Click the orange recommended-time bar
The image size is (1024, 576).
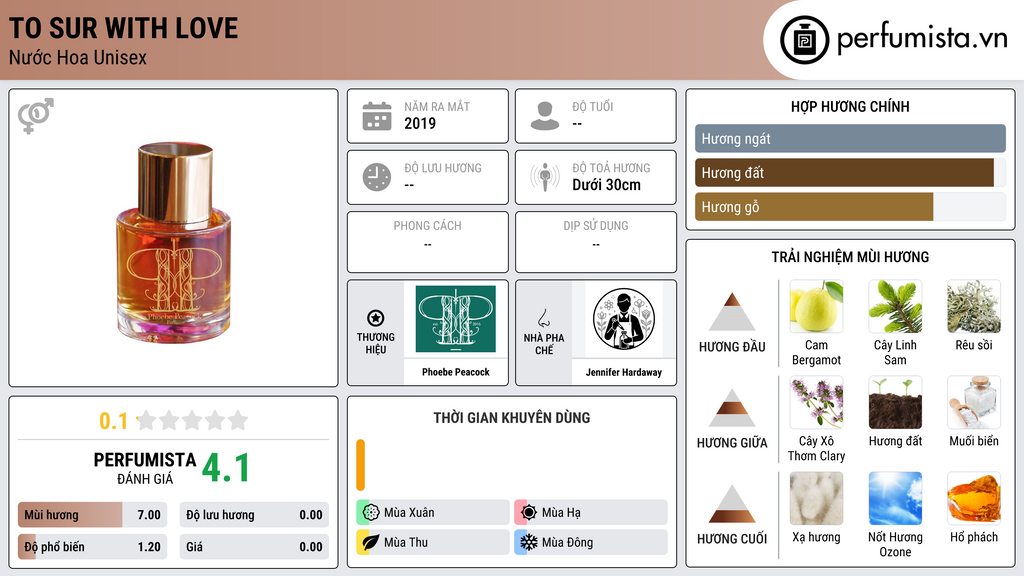coord(360,465)
